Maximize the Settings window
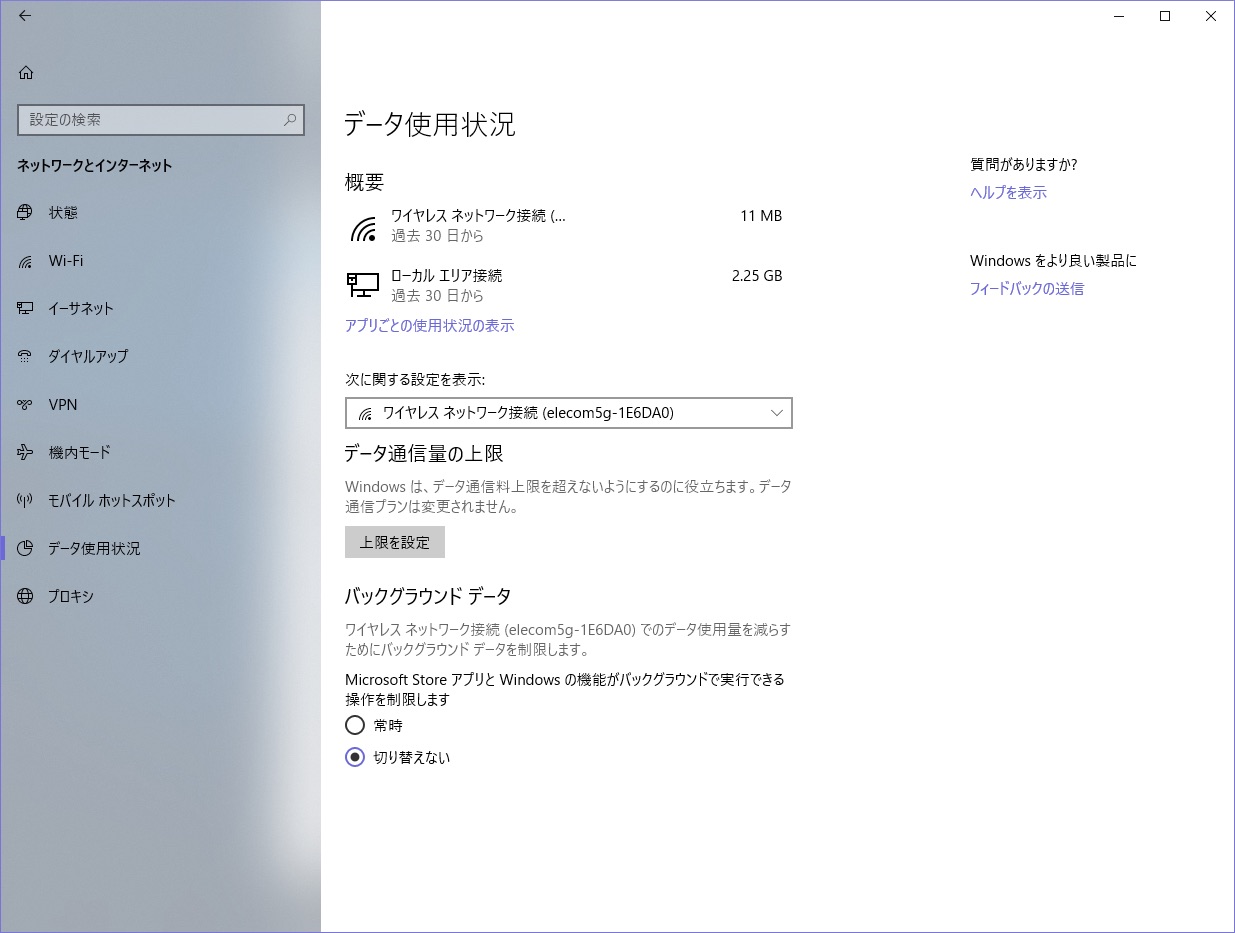The image size is (1235, 933). [x=1164, y=16]
